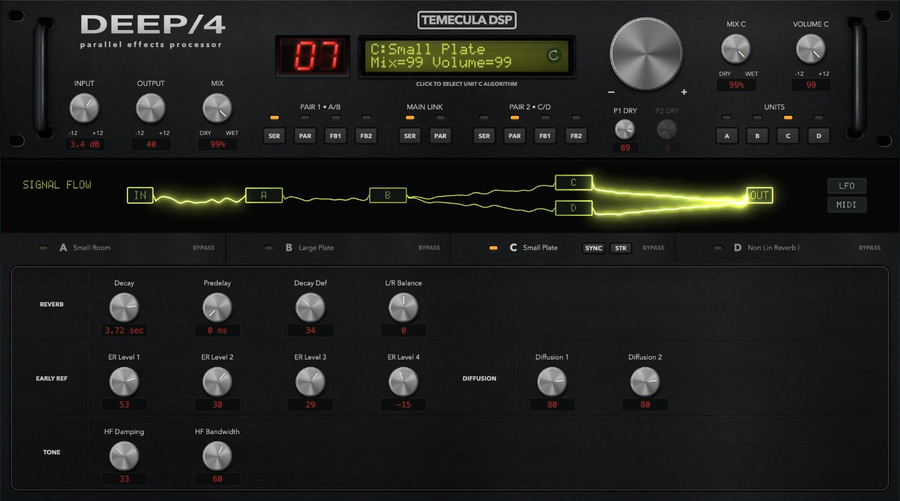Click the plus sign below data wheel
This screenshot has width=900, height=501.
coord(684,92)
